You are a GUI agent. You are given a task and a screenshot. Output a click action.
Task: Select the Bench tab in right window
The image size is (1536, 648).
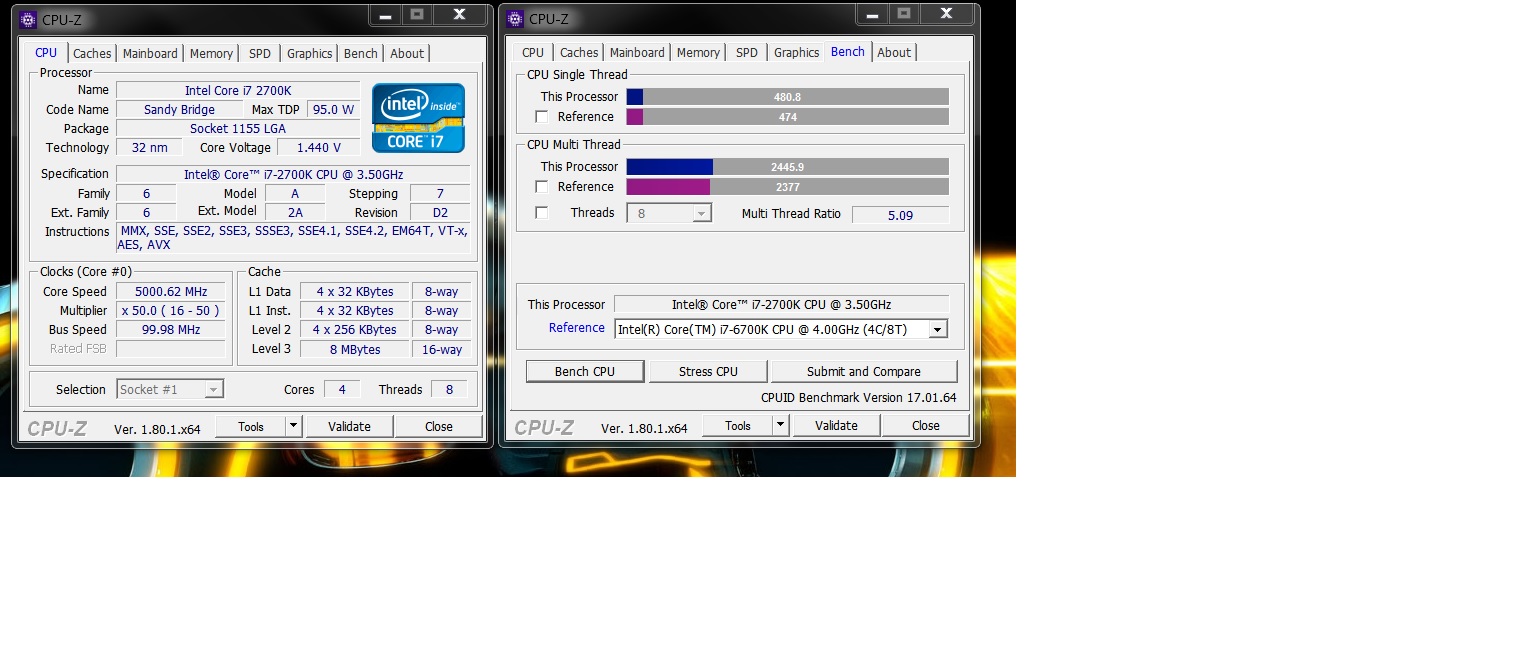point(848,52)
